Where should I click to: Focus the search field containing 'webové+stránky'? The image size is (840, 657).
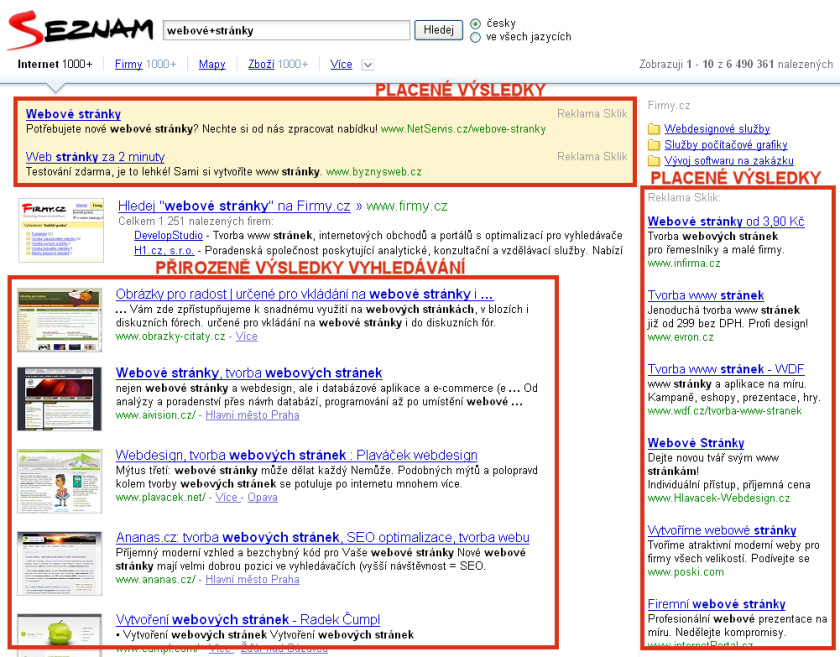287,31
